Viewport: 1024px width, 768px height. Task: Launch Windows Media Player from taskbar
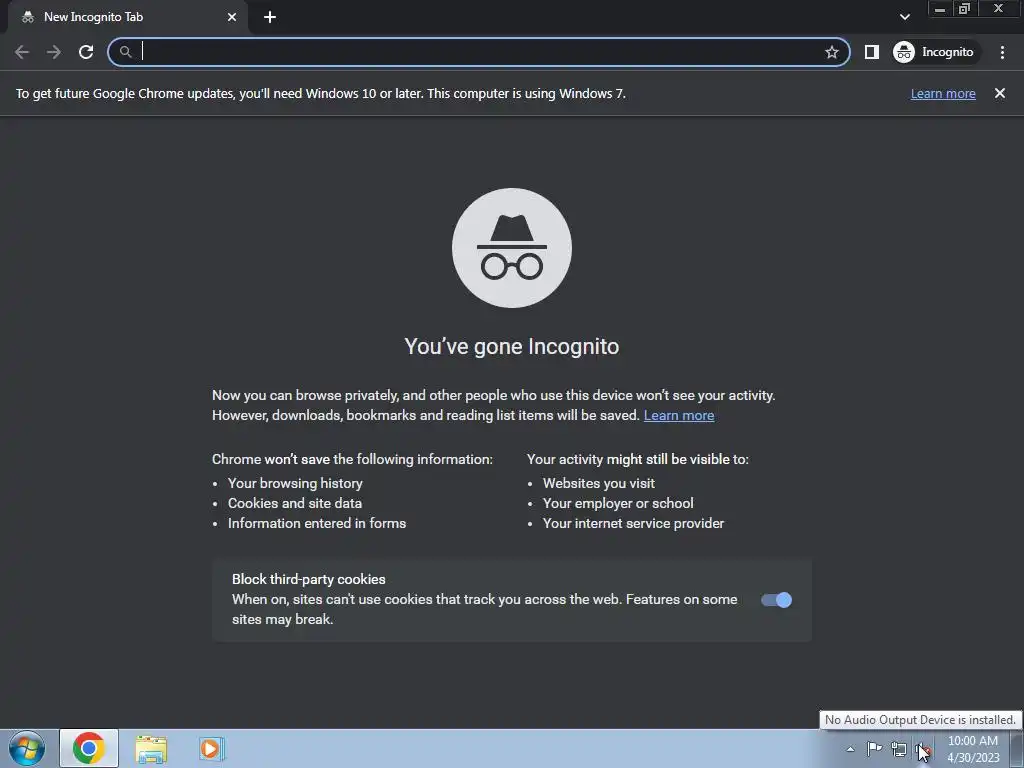(211, 748)
